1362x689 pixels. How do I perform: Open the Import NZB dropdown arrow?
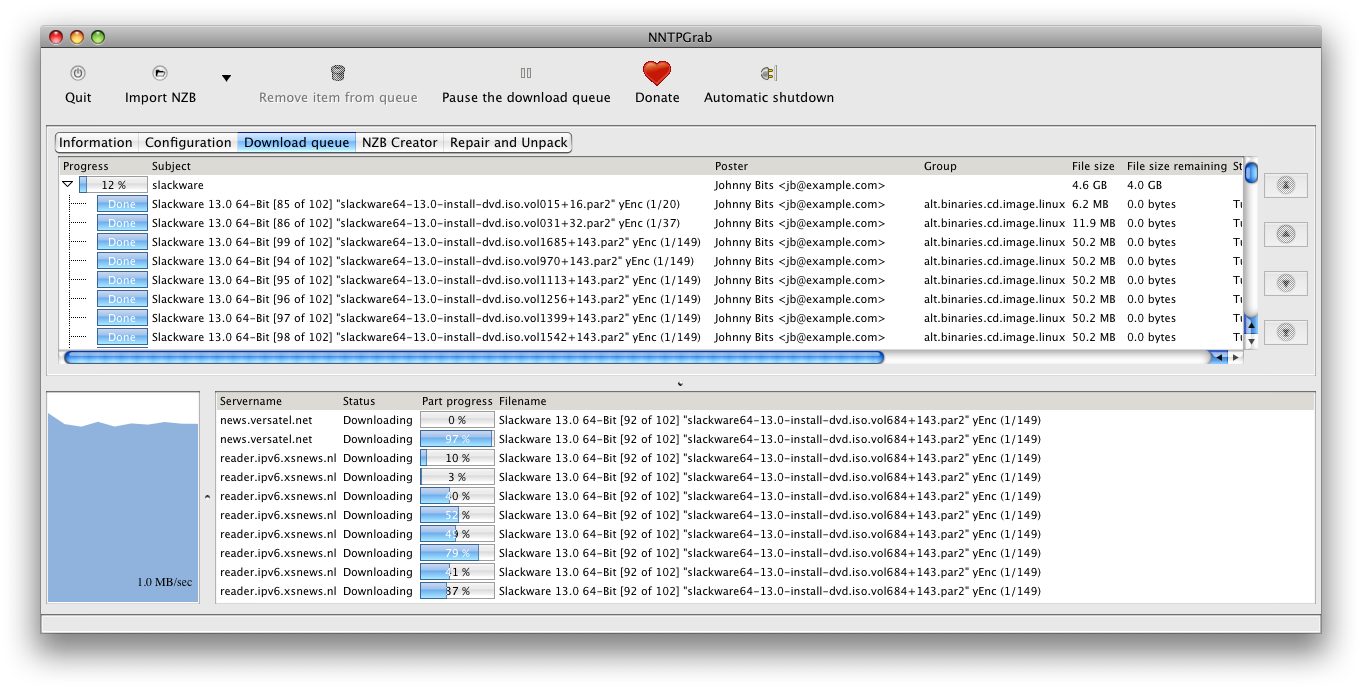[x=226, y=78]
